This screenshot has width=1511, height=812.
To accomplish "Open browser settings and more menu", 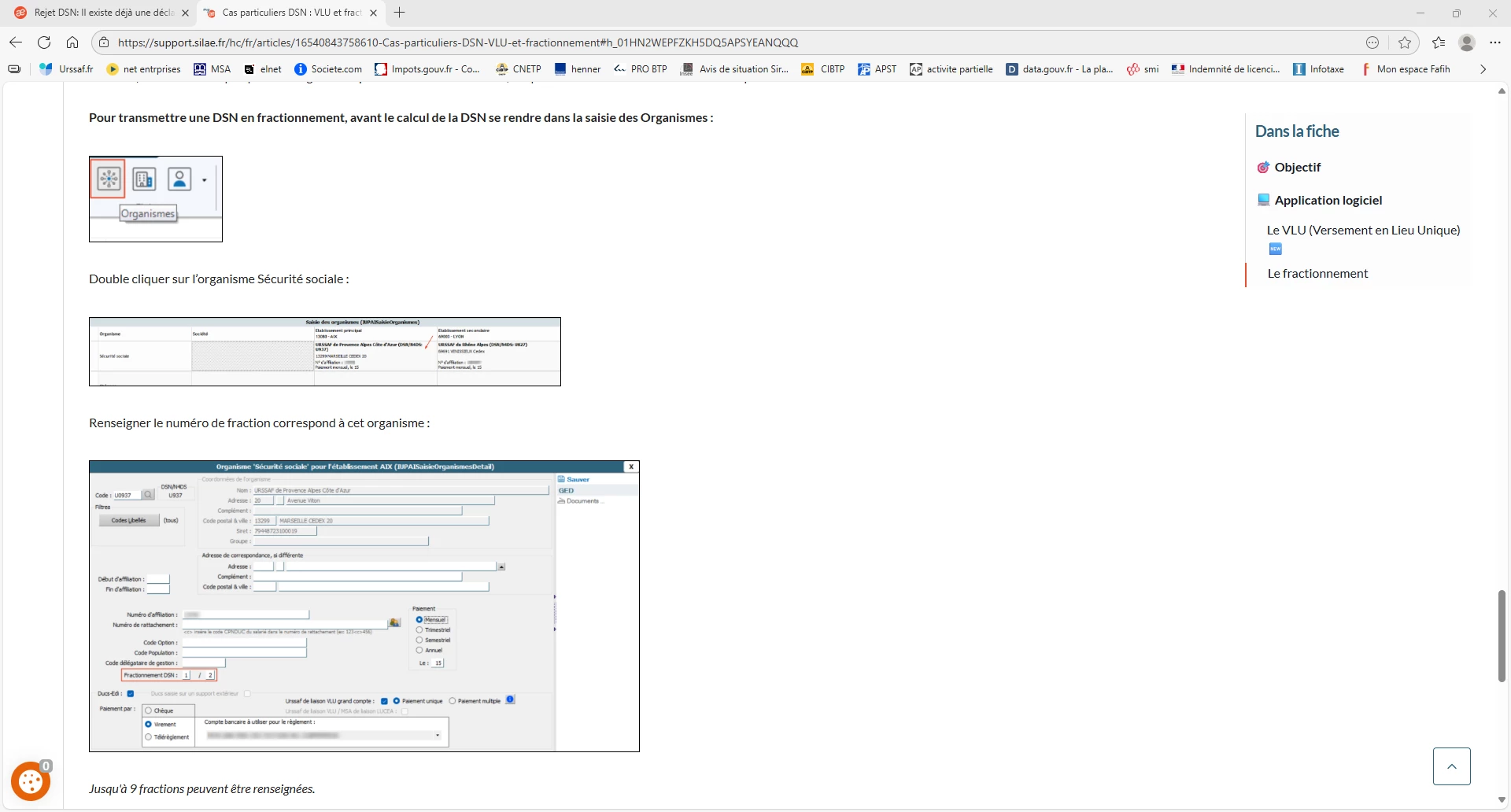I will [x=1495, y=42].
